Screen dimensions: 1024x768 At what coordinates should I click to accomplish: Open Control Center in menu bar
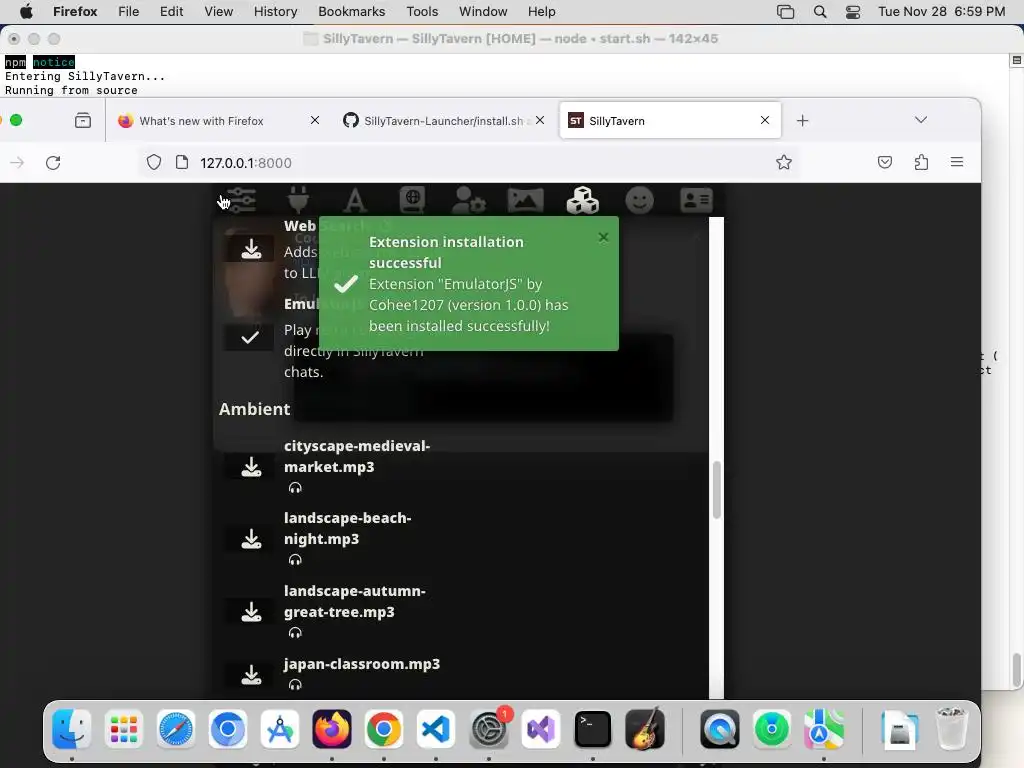pos(853,12)
